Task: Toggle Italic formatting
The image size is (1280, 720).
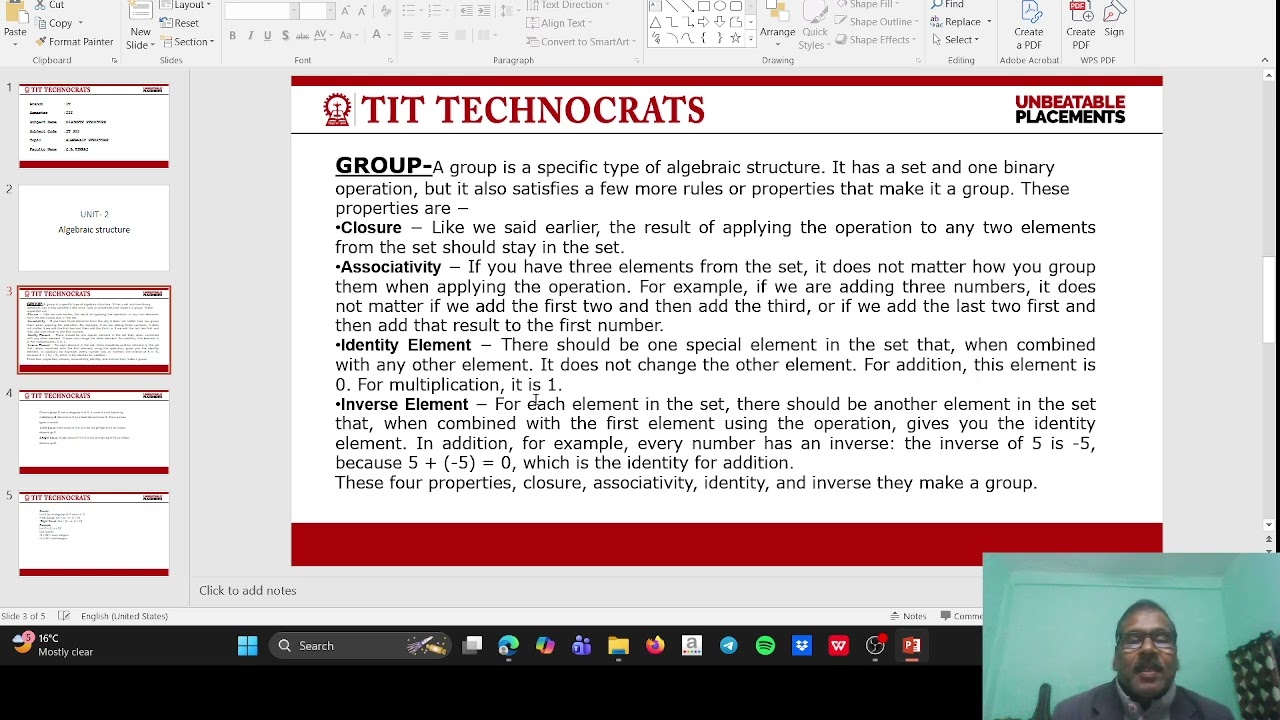Action: [250, 35]
